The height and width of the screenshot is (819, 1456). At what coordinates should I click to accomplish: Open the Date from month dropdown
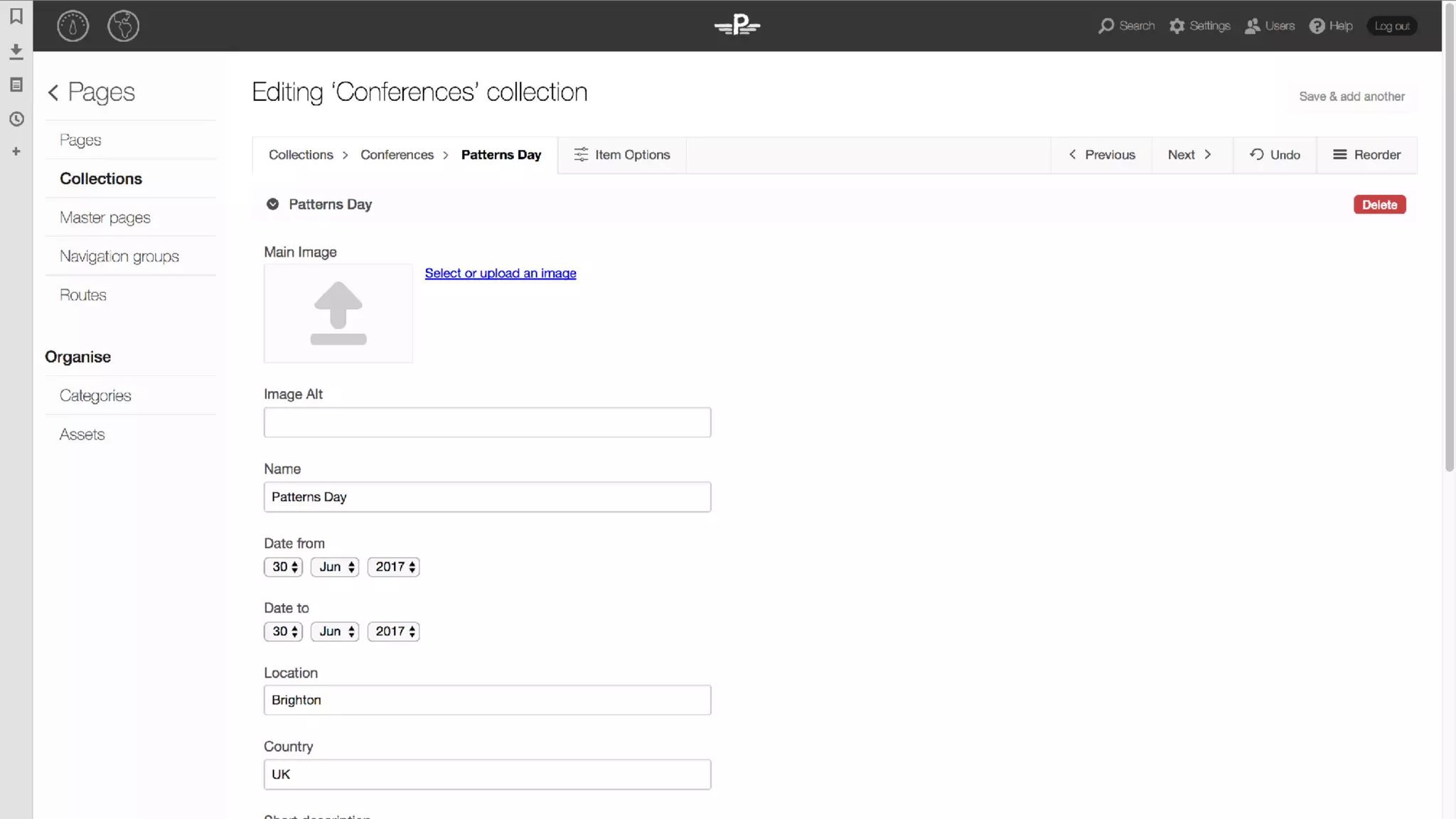[335, 567]
